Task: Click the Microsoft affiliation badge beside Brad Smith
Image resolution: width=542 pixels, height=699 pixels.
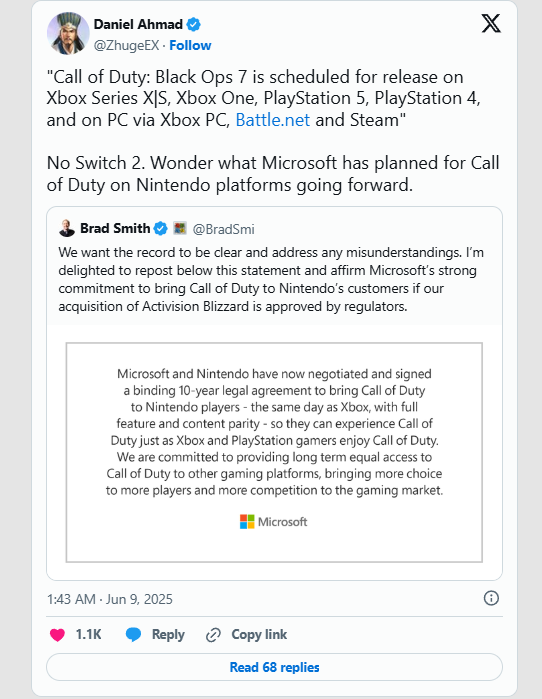Action: point(180,228)
